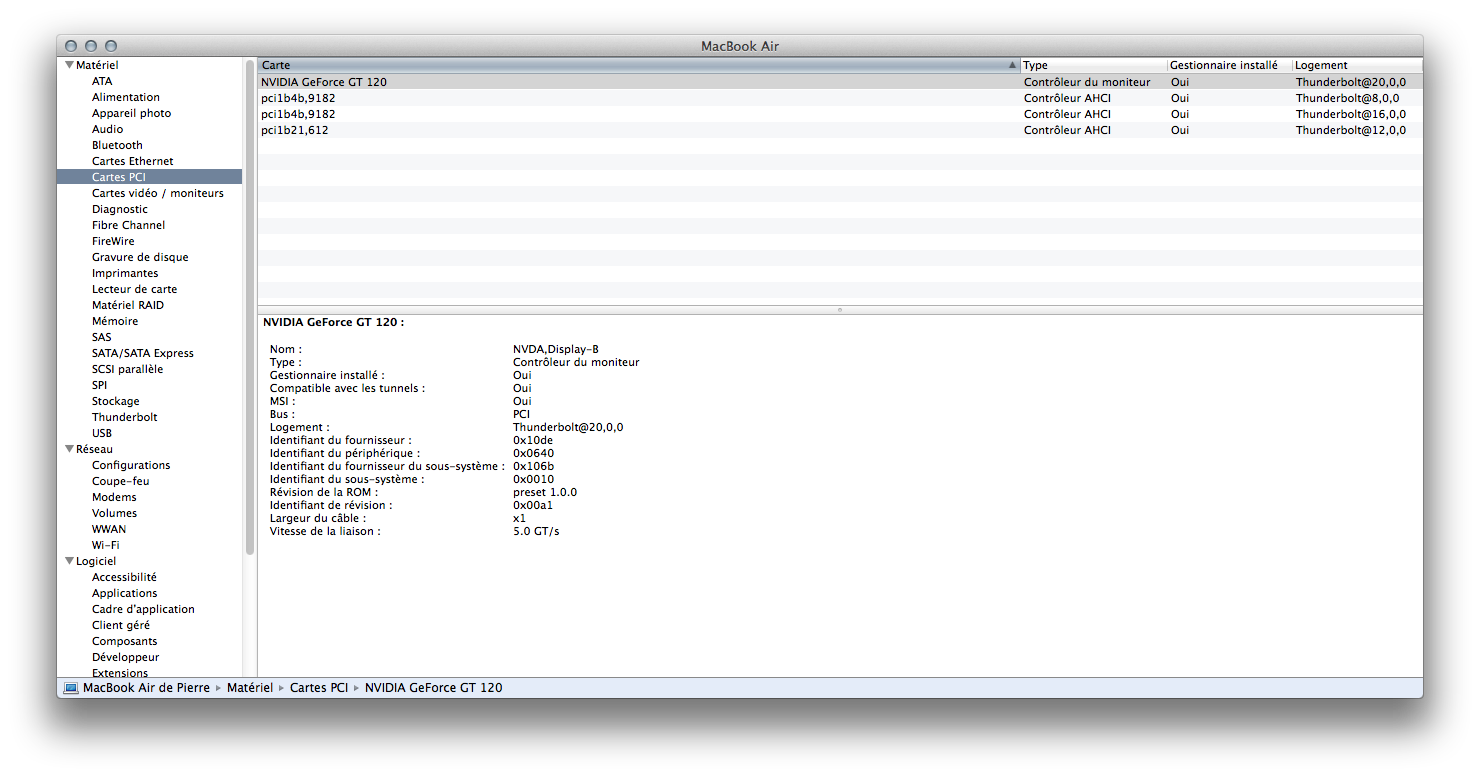Click the 0x10de vendor identifier value

[x=533, y=440]
